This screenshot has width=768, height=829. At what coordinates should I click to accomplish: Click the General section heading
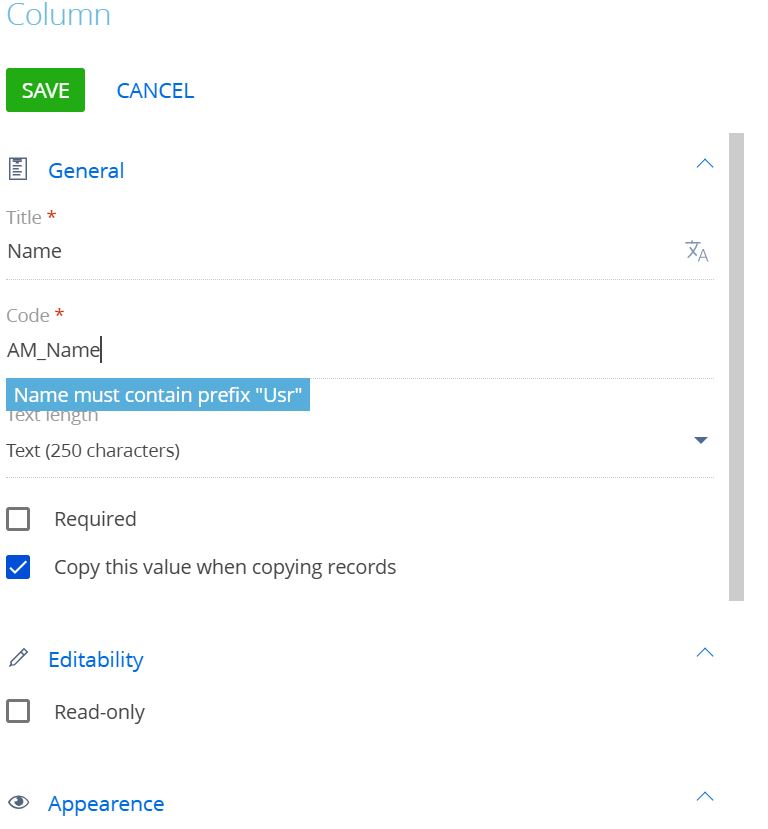[x=86, y=171]
